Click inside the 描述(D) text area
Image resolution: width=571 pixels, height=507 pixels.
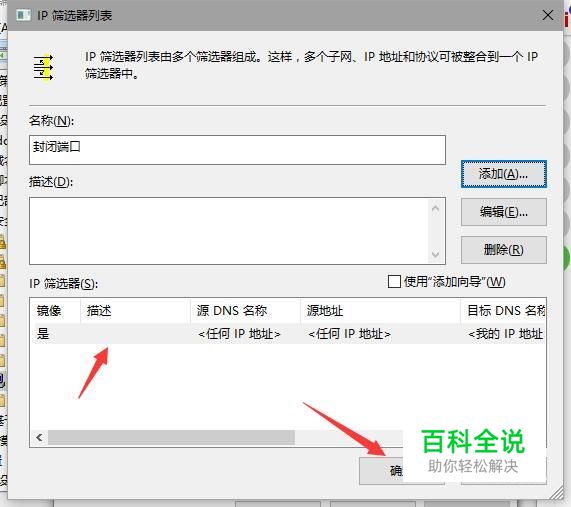coord(230,231)
